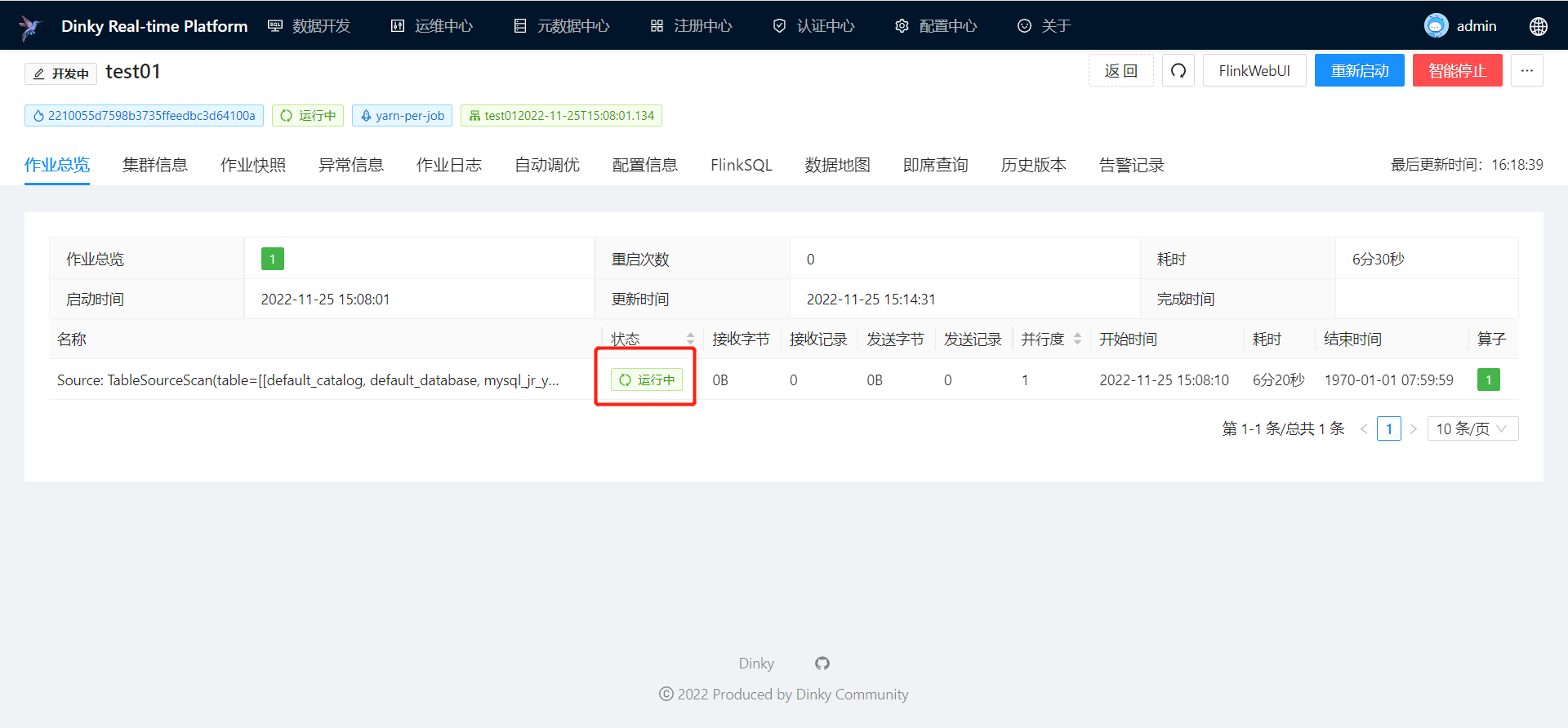Image resolution: width=1568 pixels, height=728 pixels.
Task: Click the test012022-11-25 cluster tag
Action: (x=561, y=116)
